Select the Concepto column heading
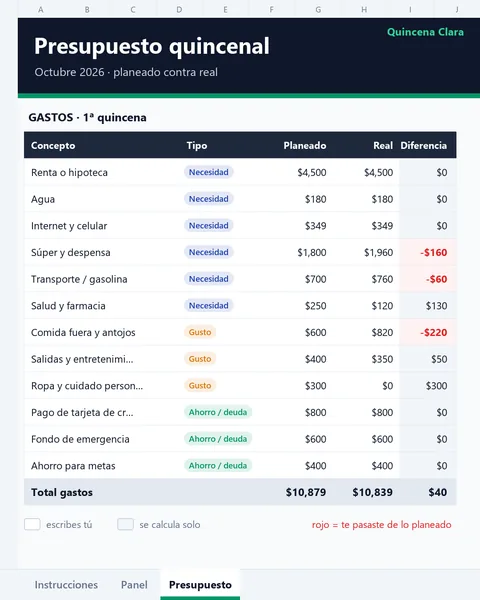480x600 pixels. click(x=53, y=145)
